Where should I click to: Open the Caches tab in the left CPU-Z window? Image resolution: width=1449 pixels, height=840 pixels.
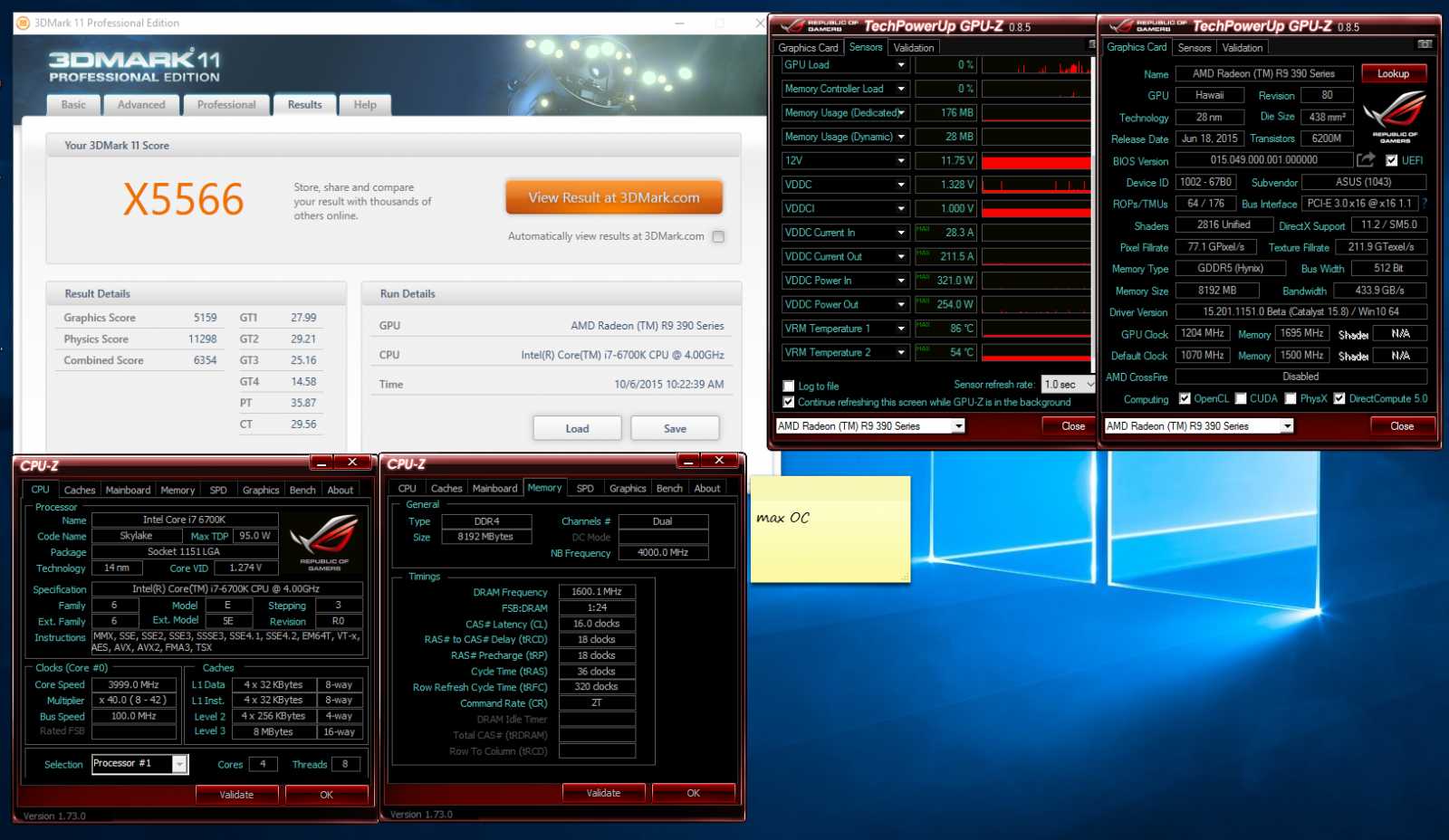pyautogui.click(x=80, y=490)
